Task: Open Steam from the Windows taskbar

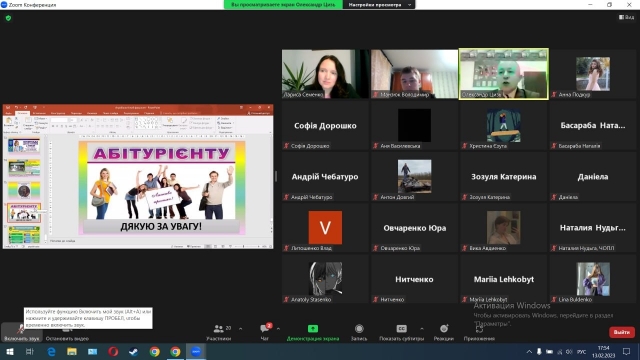Action: click(134, 351)
